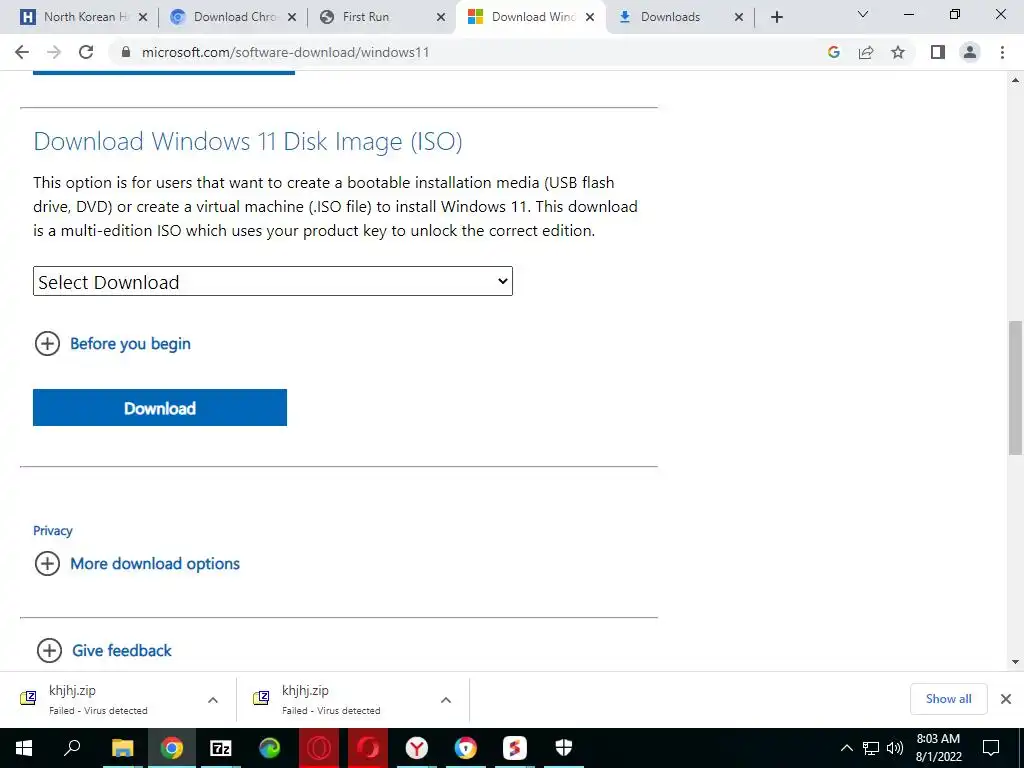Open the notification center icon
Viewport: 1024px width, 768px height.
(991, 748)
